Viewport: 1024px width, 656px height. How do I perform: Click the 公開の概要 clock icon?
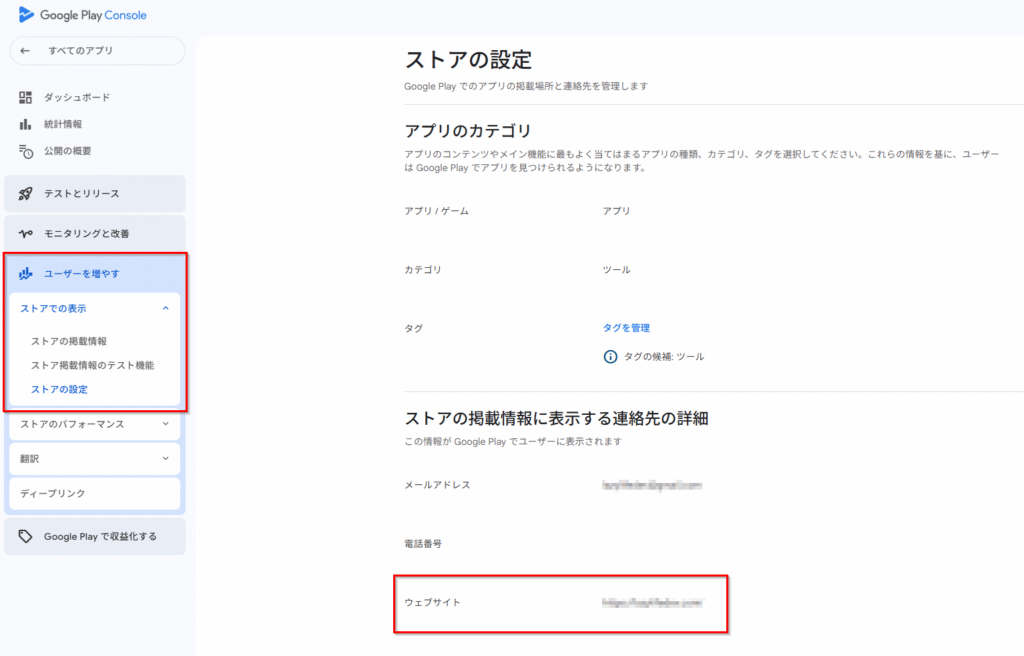pyautogui.click(x=26, y=151)
